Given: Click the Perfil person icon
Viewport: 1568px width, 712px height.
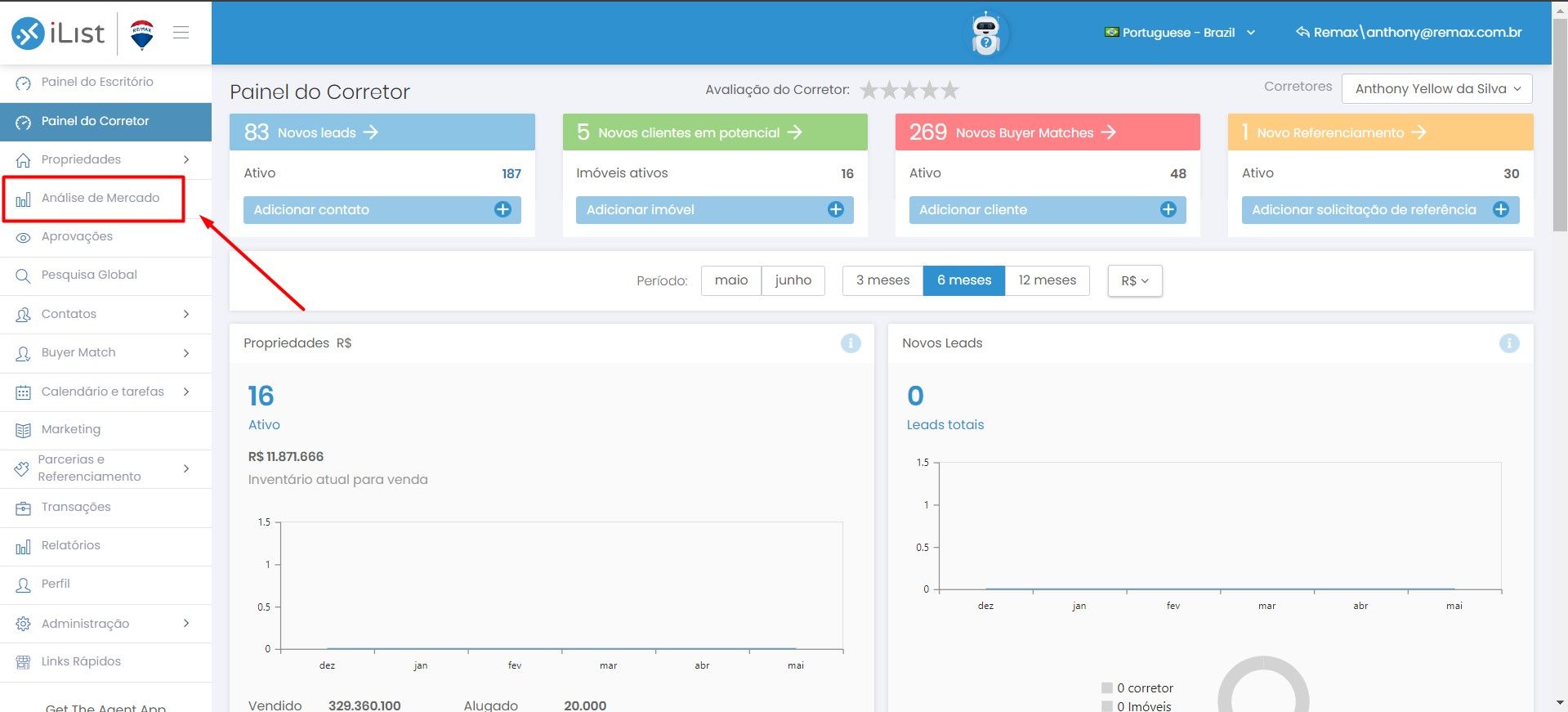Looking at the screenshot, I should pos(24,584).
